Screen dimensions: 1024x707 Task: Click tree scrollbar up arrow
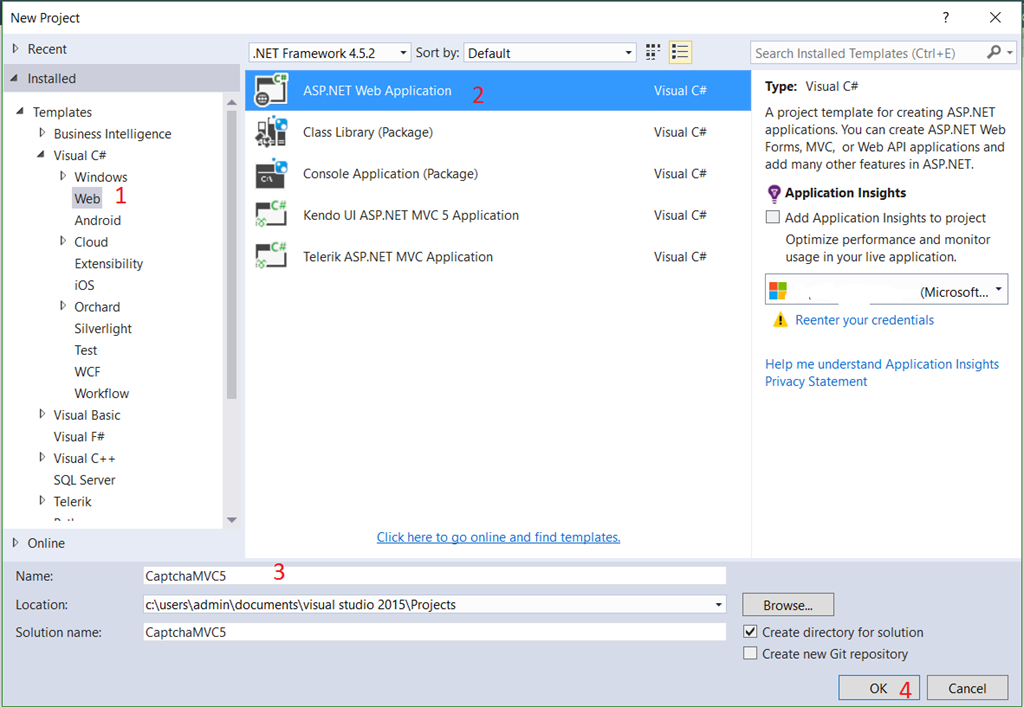click(x=231, y=102)
